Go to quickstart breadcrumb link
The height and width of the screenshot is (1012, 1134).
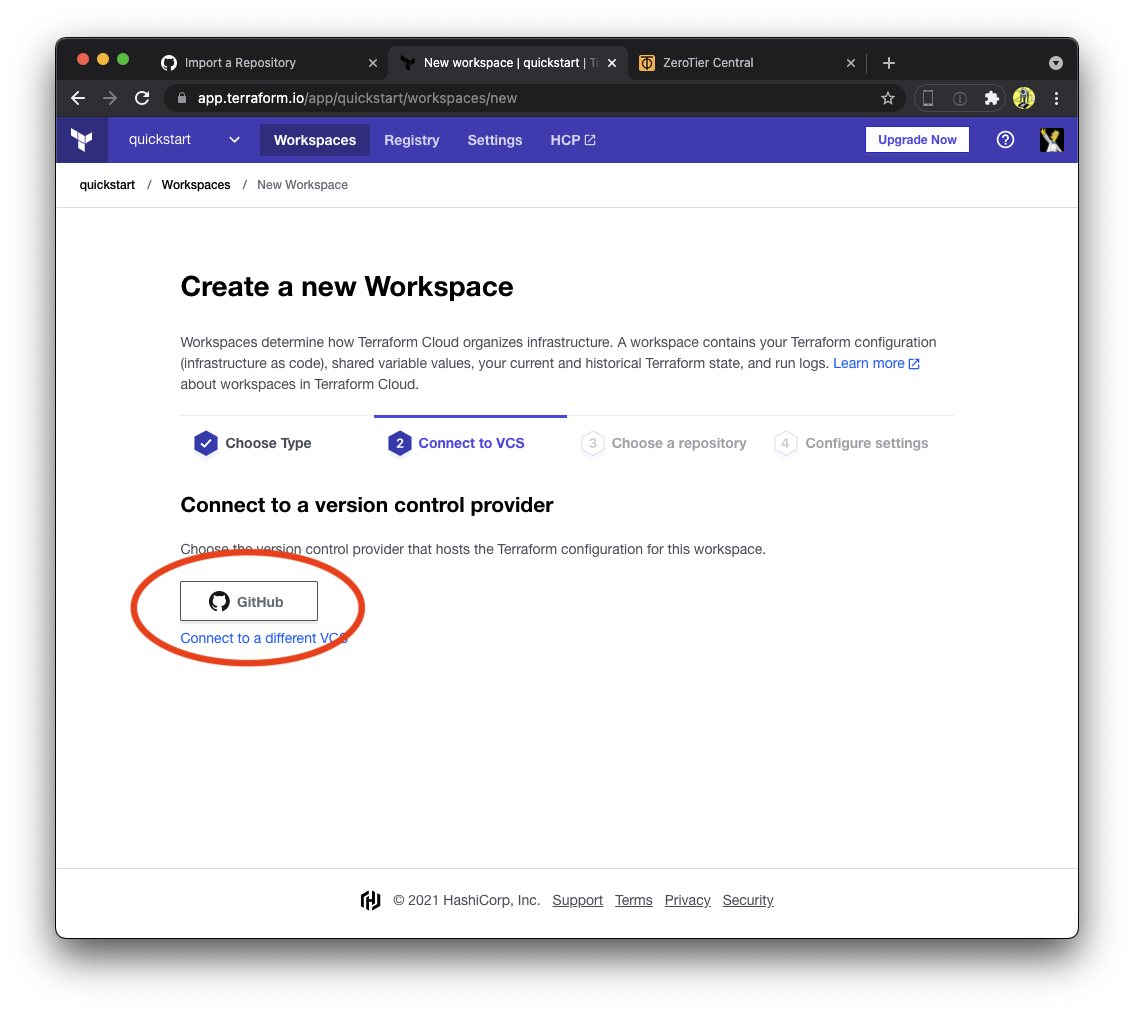(x=107, y=184)
